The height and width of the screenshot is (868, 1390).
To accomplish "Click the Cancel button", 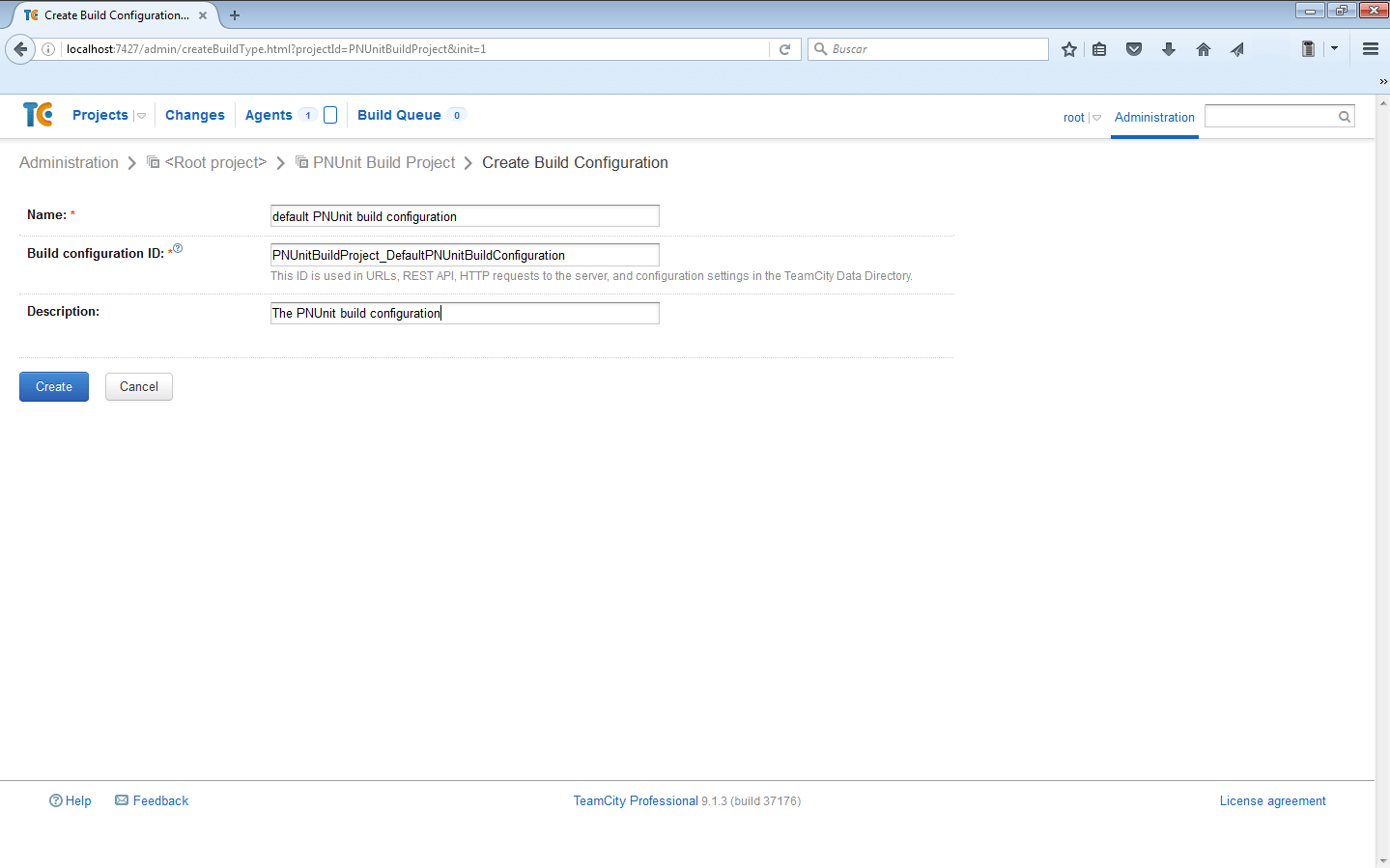I will pyautogui.click(x=139, y=386).
